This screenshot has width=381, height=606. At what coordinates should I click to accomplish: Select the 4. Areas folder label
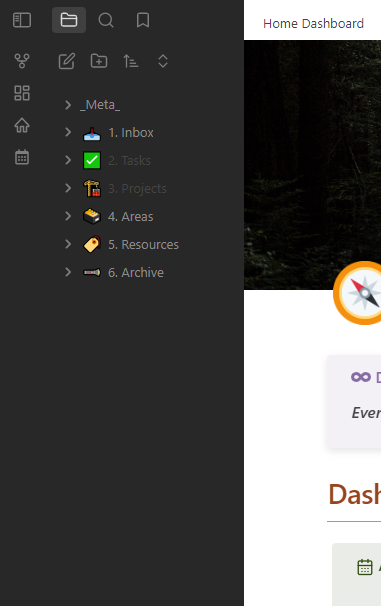131,216
